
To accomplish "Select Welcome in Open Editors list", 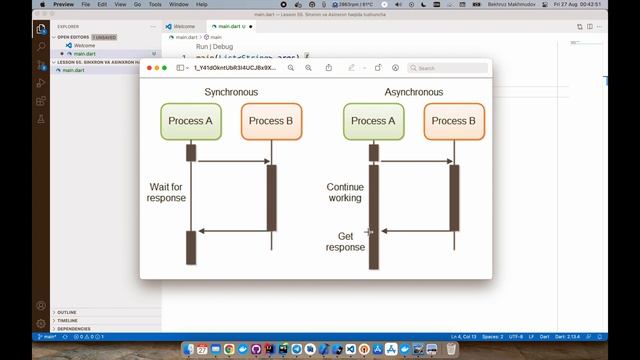I will point(106,45).
